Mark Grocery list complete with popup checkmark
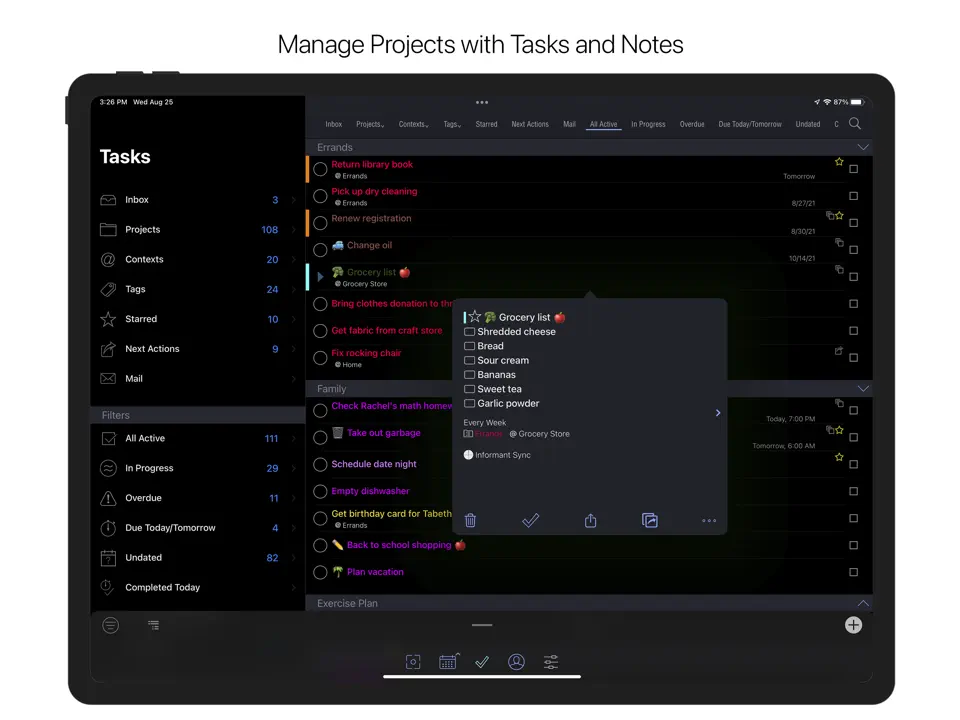 coord(531,520)
